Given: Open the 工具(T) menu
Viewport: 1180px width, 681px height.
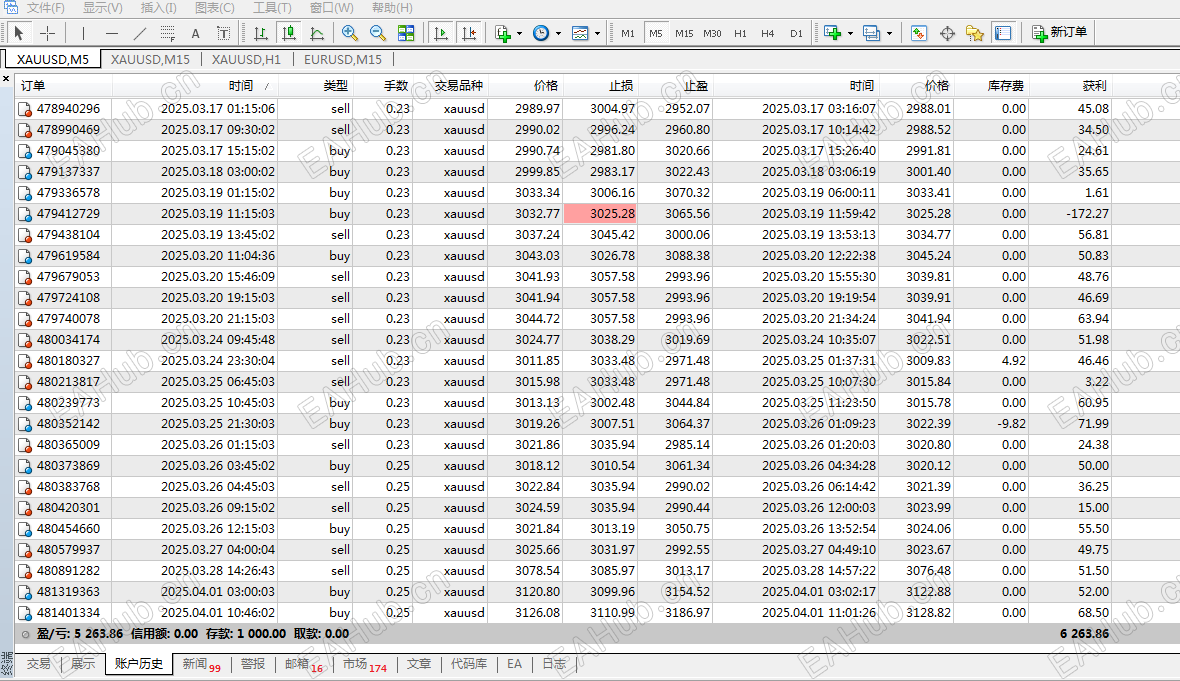Looking at the screenshot, I should (x=272, y=8).
